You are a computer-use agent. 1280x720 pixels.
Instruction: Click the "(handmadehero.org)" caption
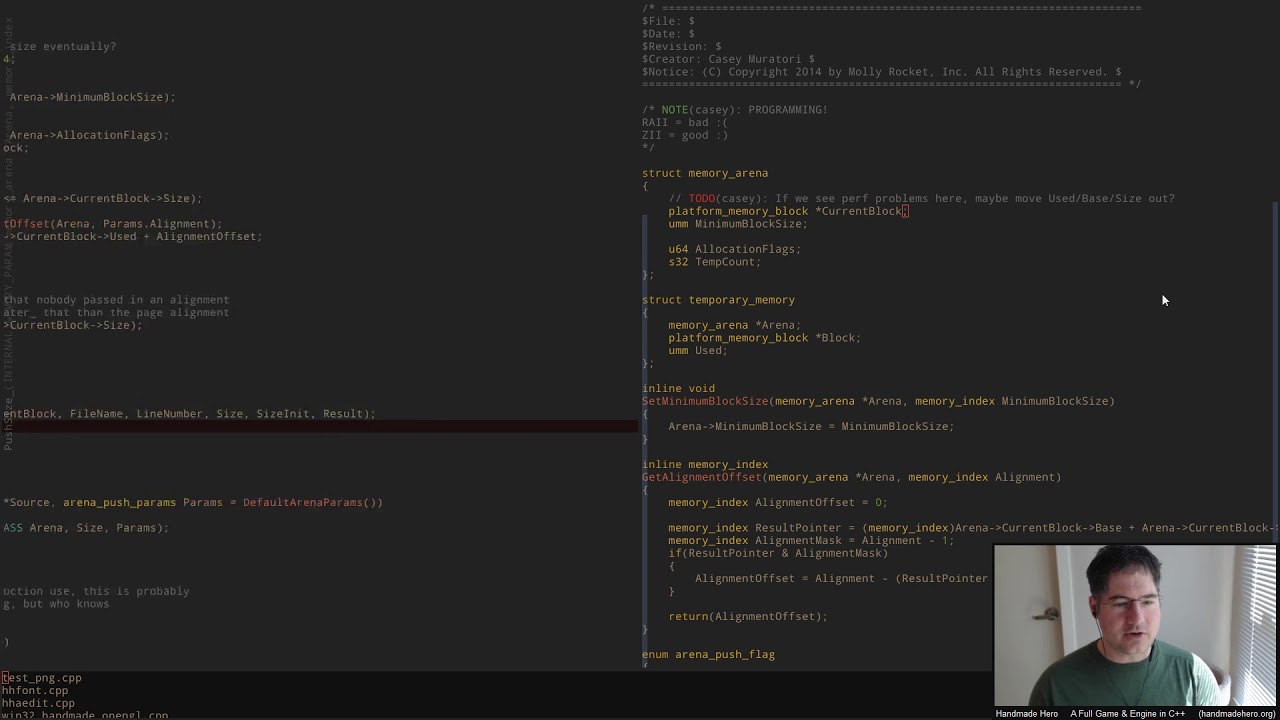point(1237,714)
